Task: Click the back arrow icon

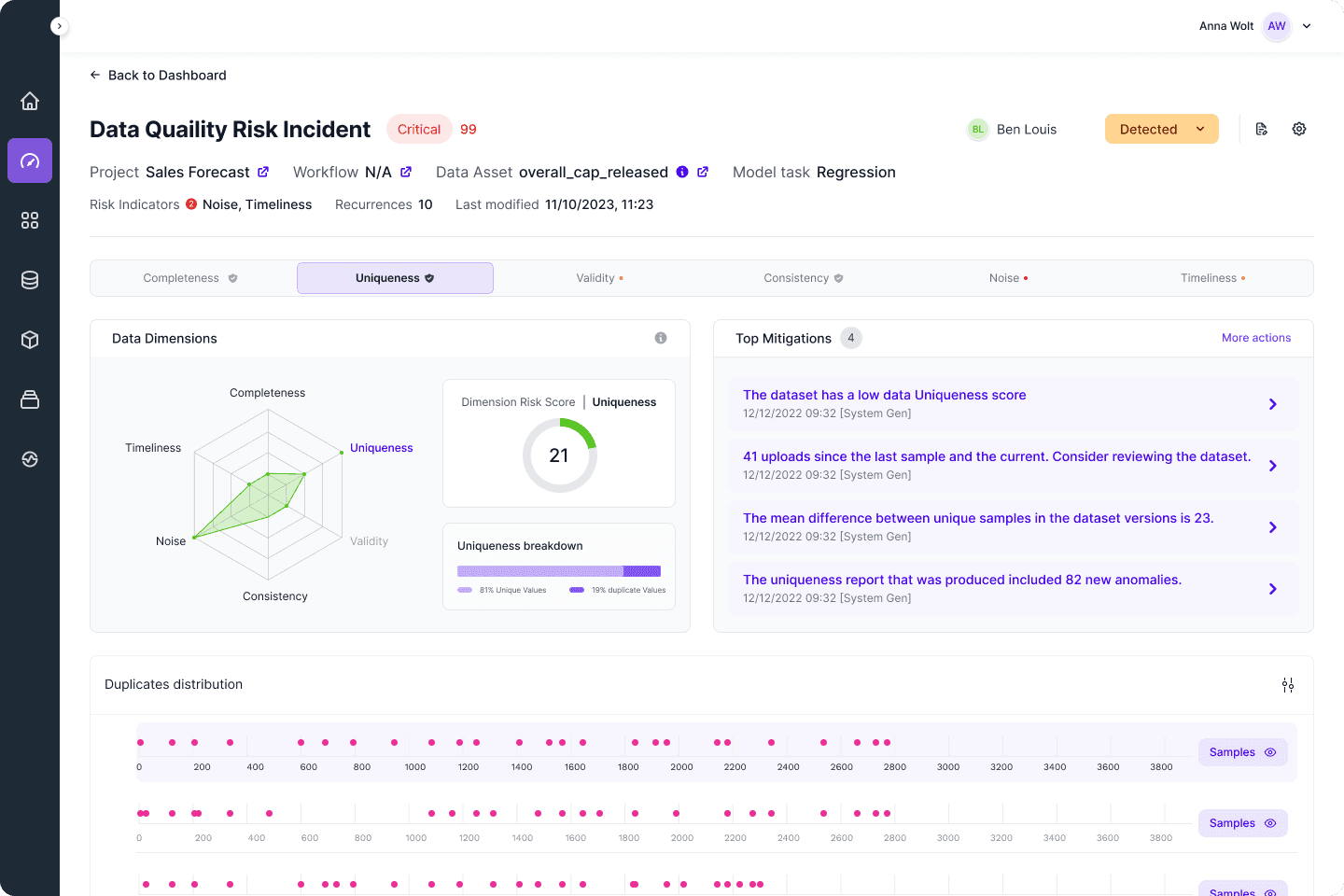Action: click(x=95, y=75)
